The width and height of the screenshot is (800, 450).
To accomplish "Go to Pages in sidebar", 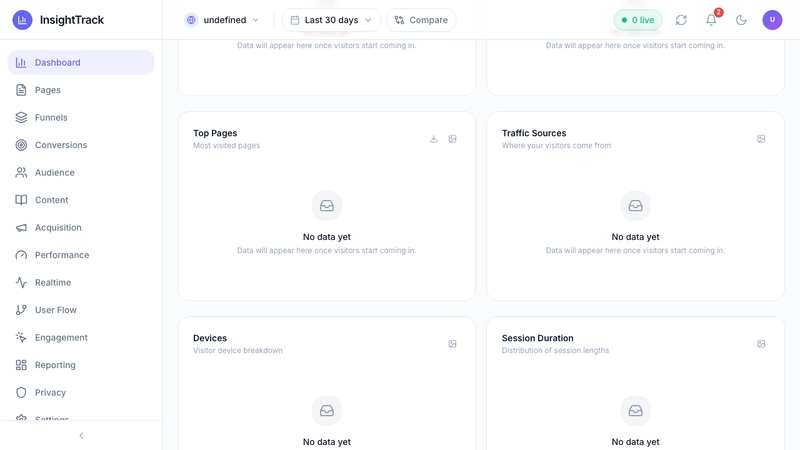I will pos(81,90).
